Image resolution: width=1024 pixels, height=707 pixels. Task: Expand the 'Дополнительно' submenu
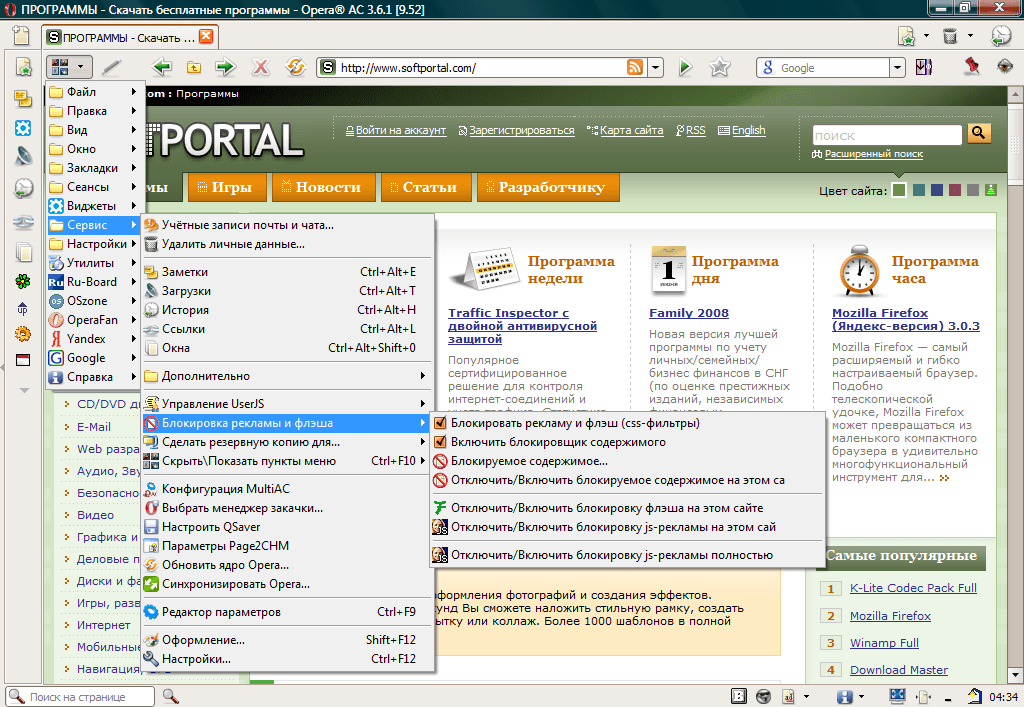point(288,376)
